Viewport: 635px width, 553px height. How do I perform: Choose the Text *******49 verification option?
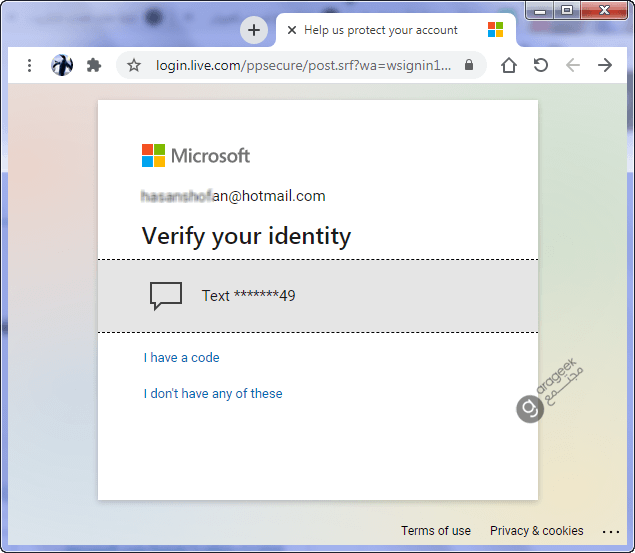318,296
